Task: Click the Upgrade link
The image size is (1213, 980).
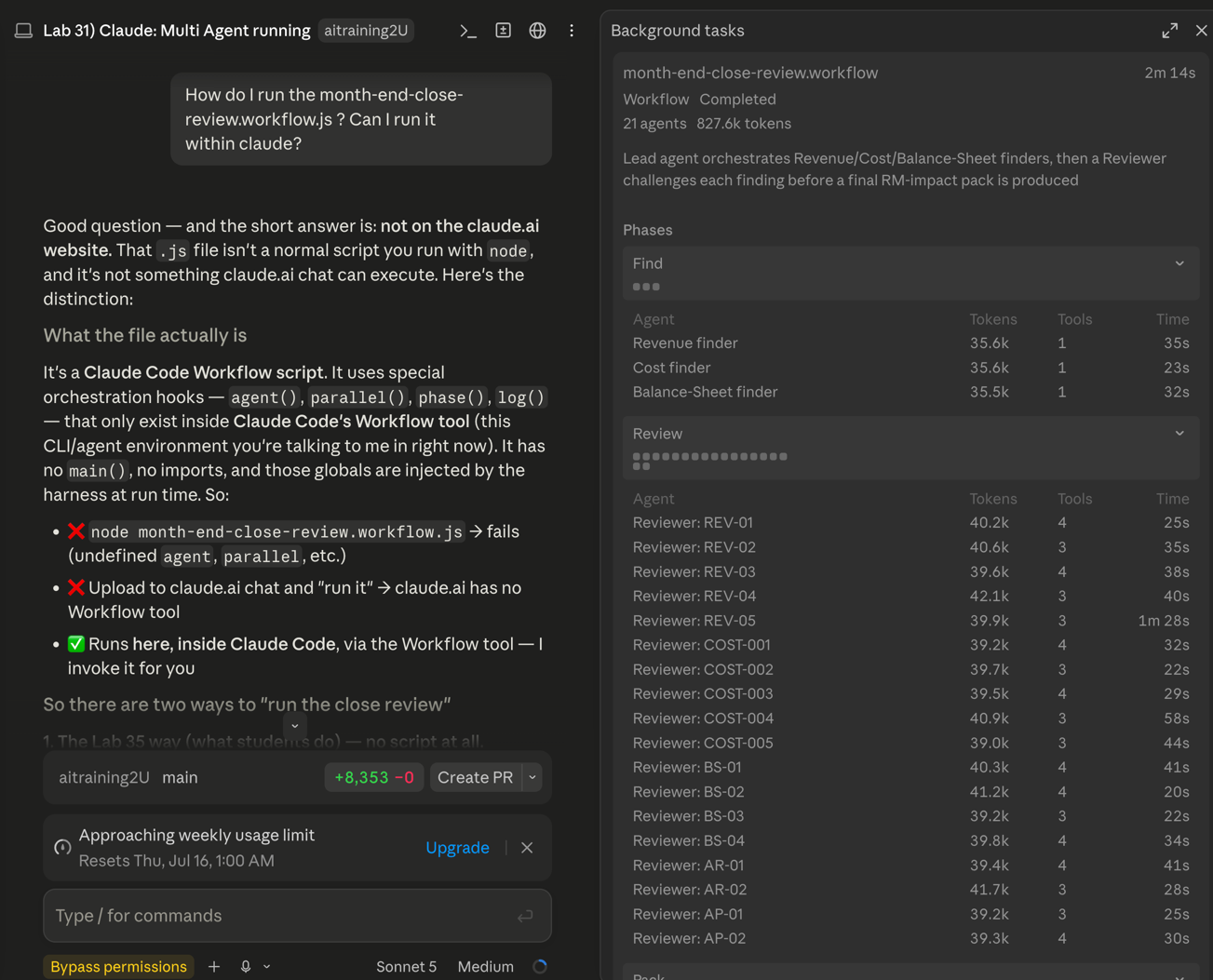Action: coord(457,848)
